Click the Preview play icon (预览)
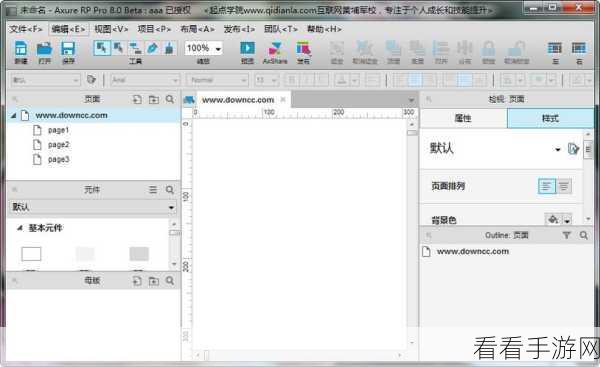This screenshot has width=600, height=367. [x=247, y=48]
